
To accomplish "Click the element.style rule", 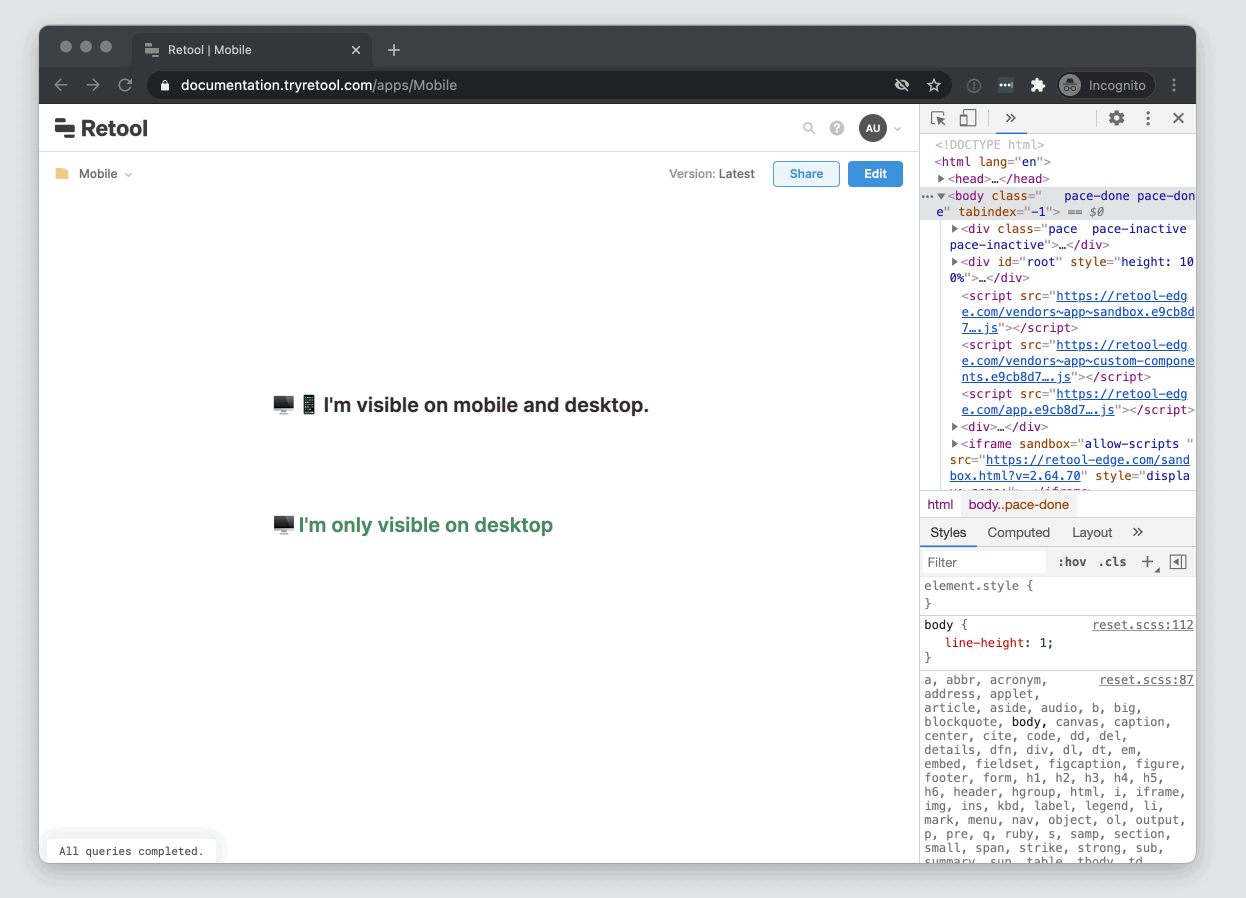I will tap(979, 586).
